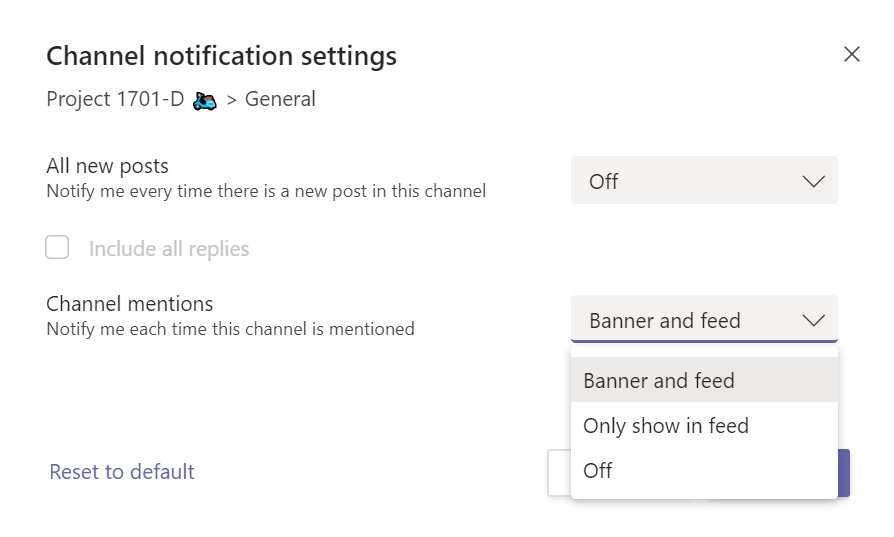Click the Channel notification settings title

click(x=221, y=56)
